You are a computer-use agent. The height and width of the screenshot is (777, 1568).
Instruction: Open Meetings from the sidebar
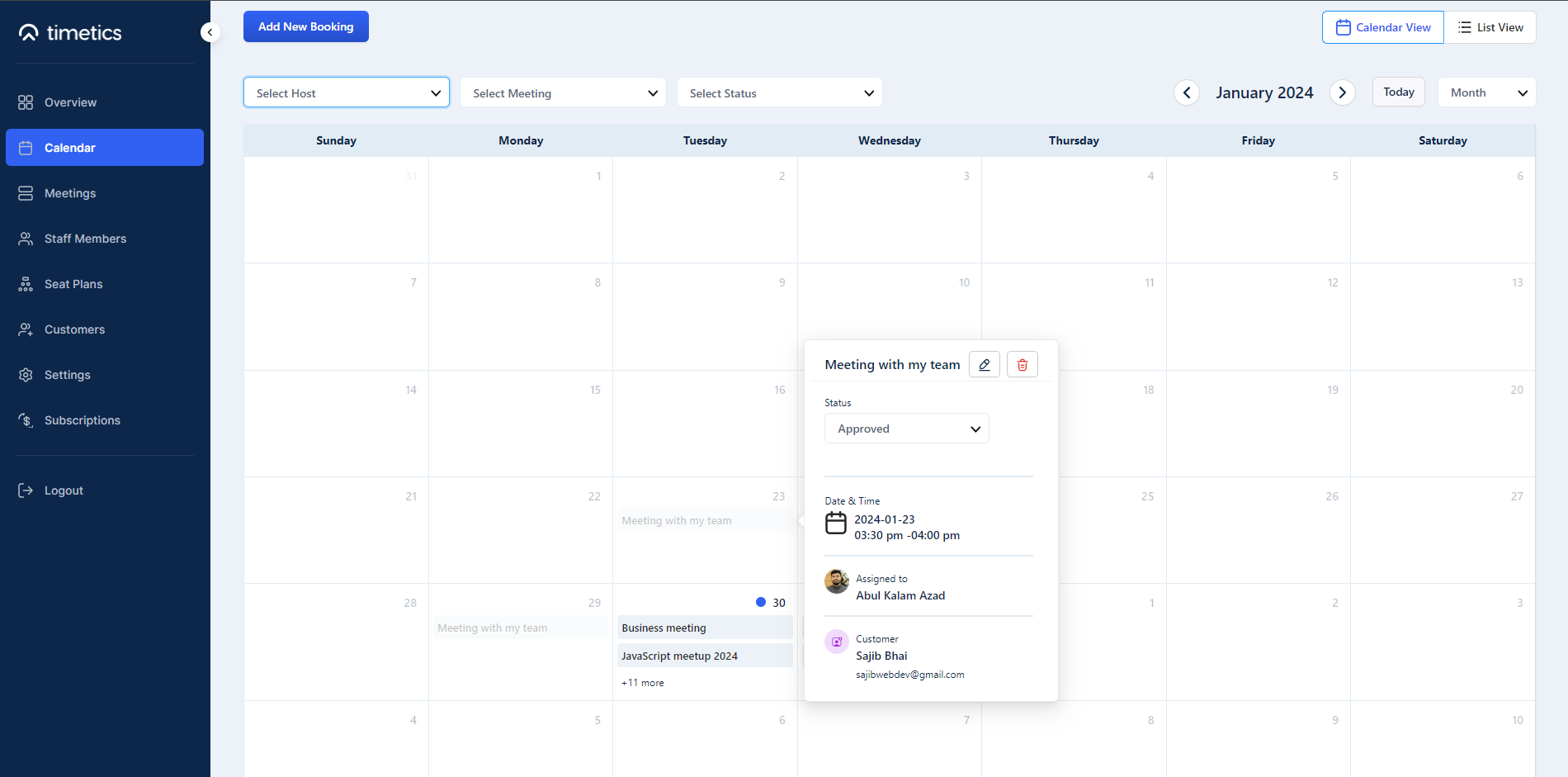[69, 192]
